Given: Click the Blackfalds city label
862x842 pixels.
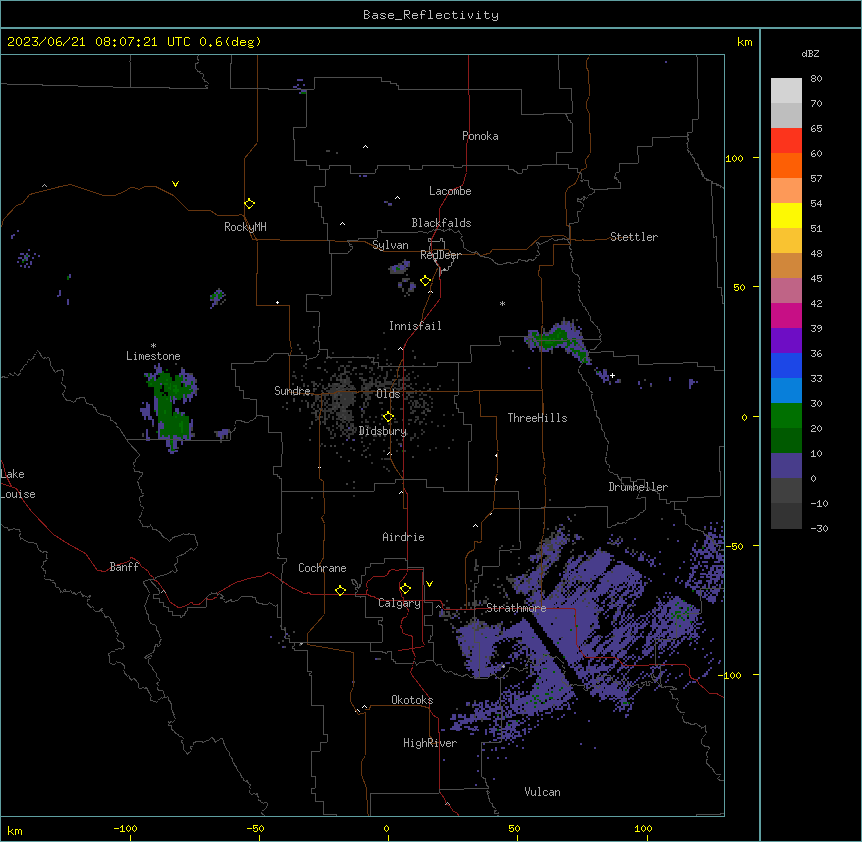Looking at the screenshot, I should (441, 223).
